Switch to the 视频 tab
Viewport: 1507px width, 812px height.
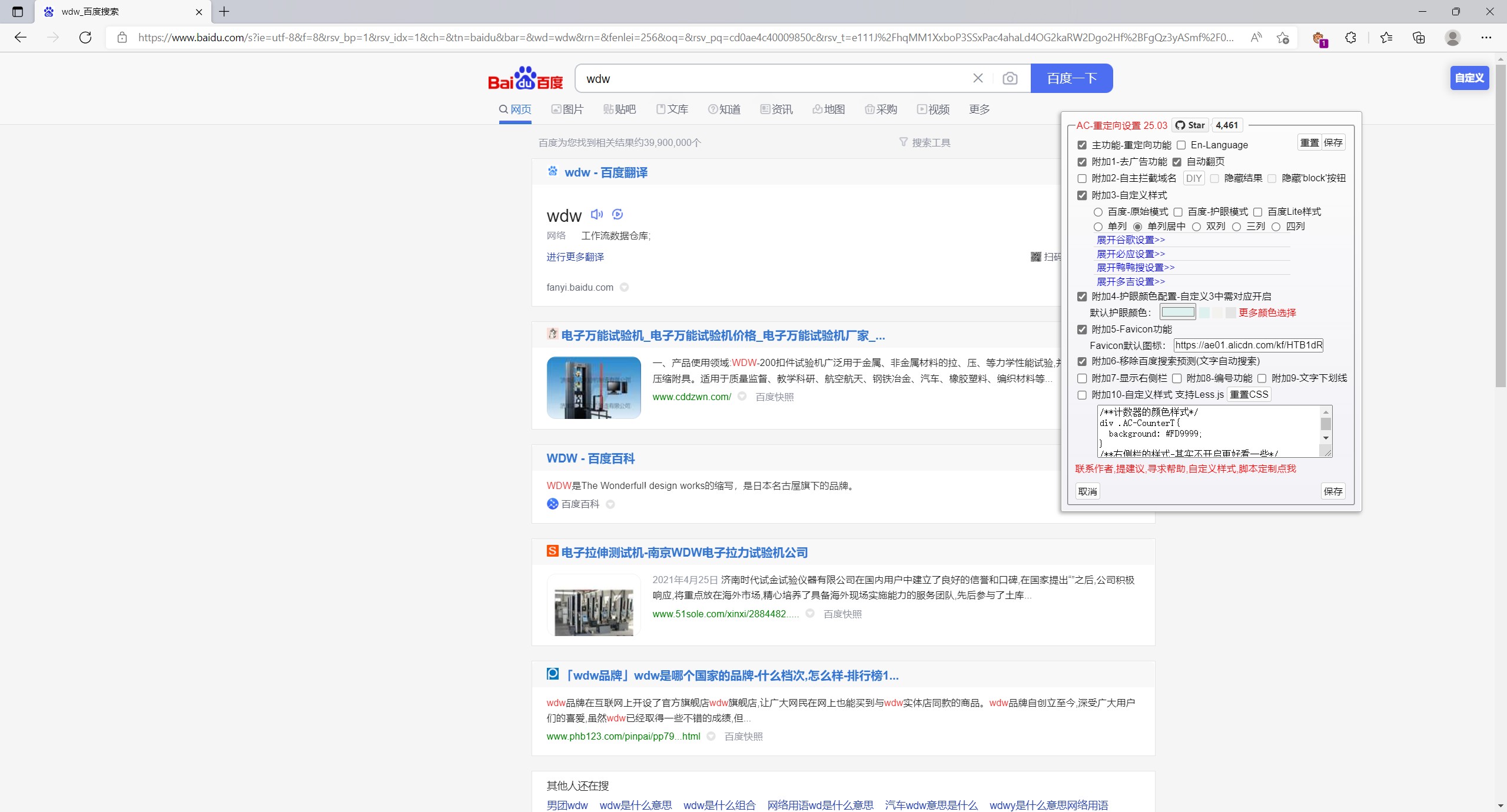[933, 109]
